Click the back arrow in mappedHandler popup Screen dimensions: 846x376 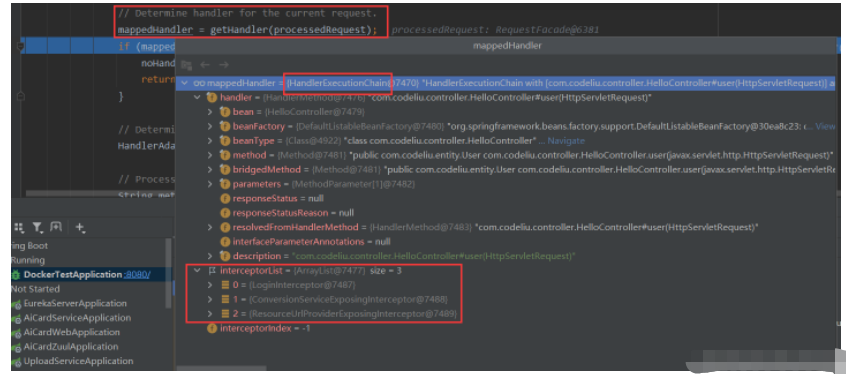(x=205, y=65)
